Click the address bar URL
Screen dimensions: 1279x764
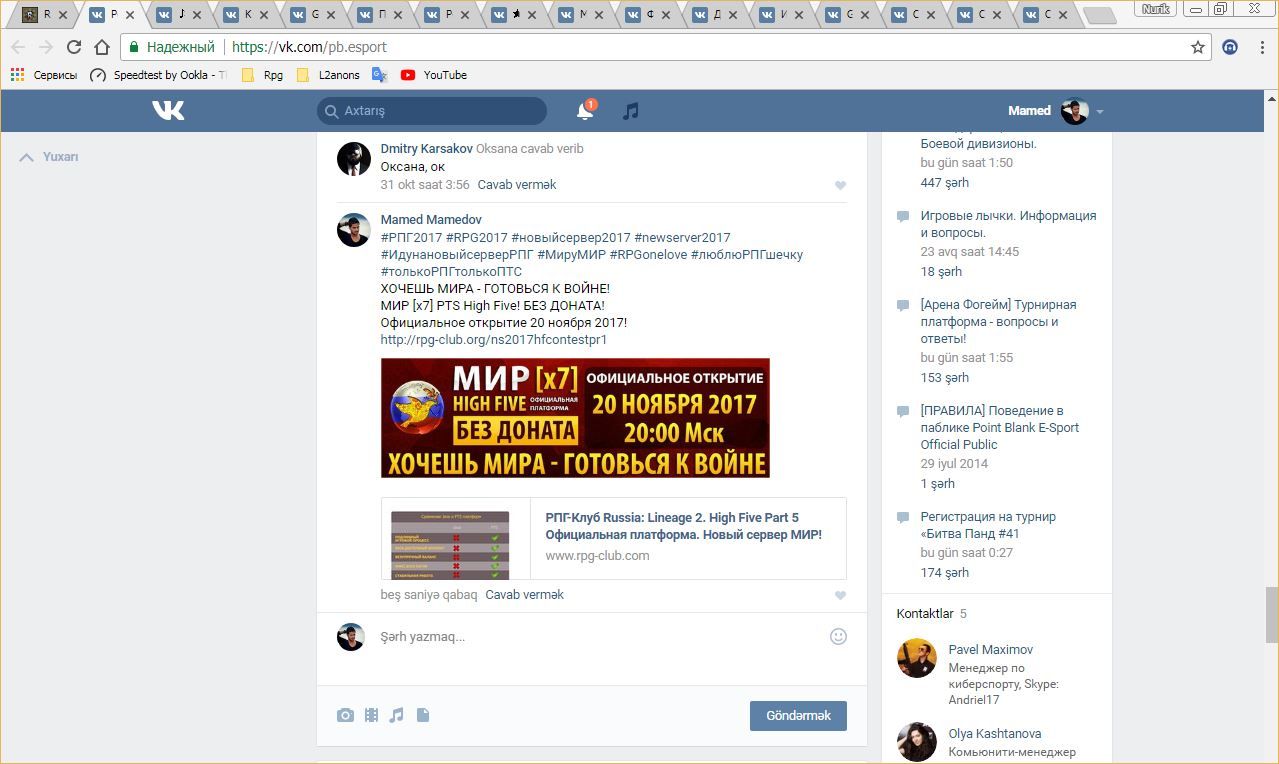pos(309,47)
